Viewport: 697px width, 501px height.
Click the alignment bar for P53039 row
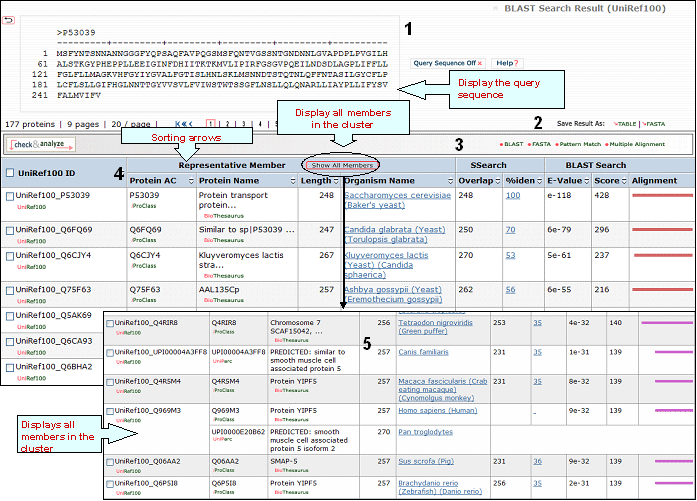[660, 196]
